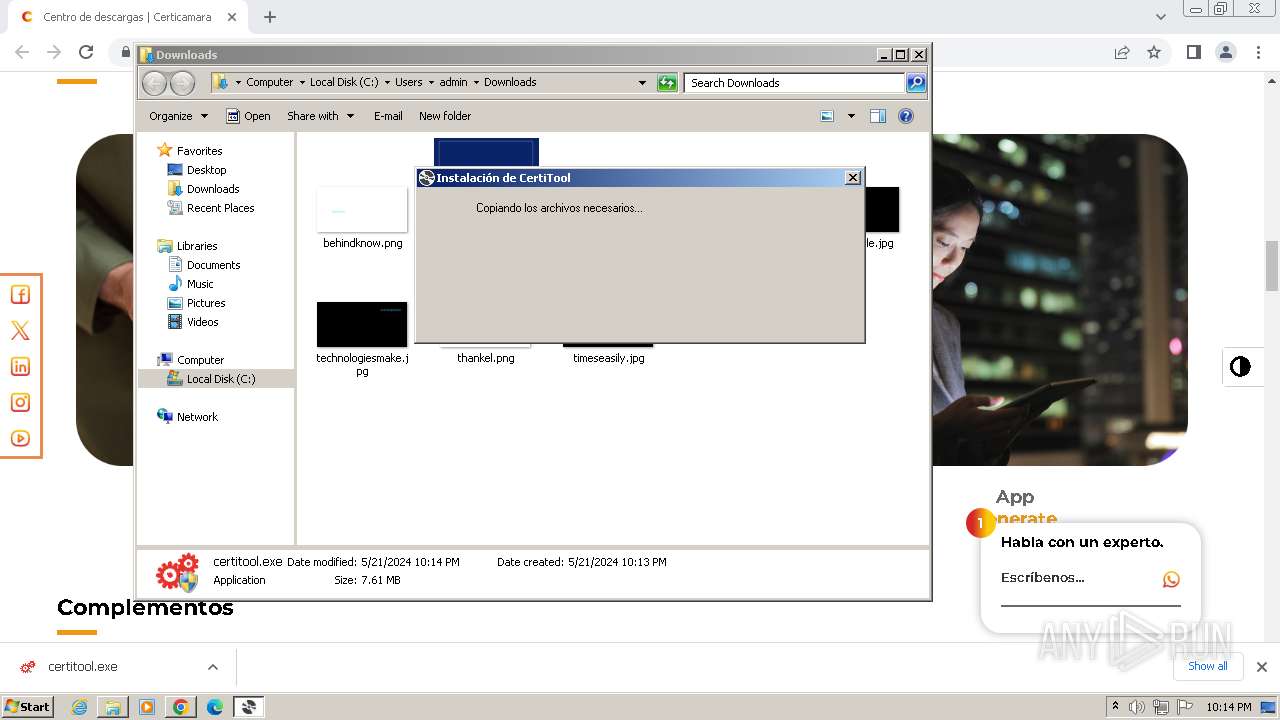1280x720 pixels.
Task: Click Downloads in the address breadcrumb
Action: click(x=510, y=82)
